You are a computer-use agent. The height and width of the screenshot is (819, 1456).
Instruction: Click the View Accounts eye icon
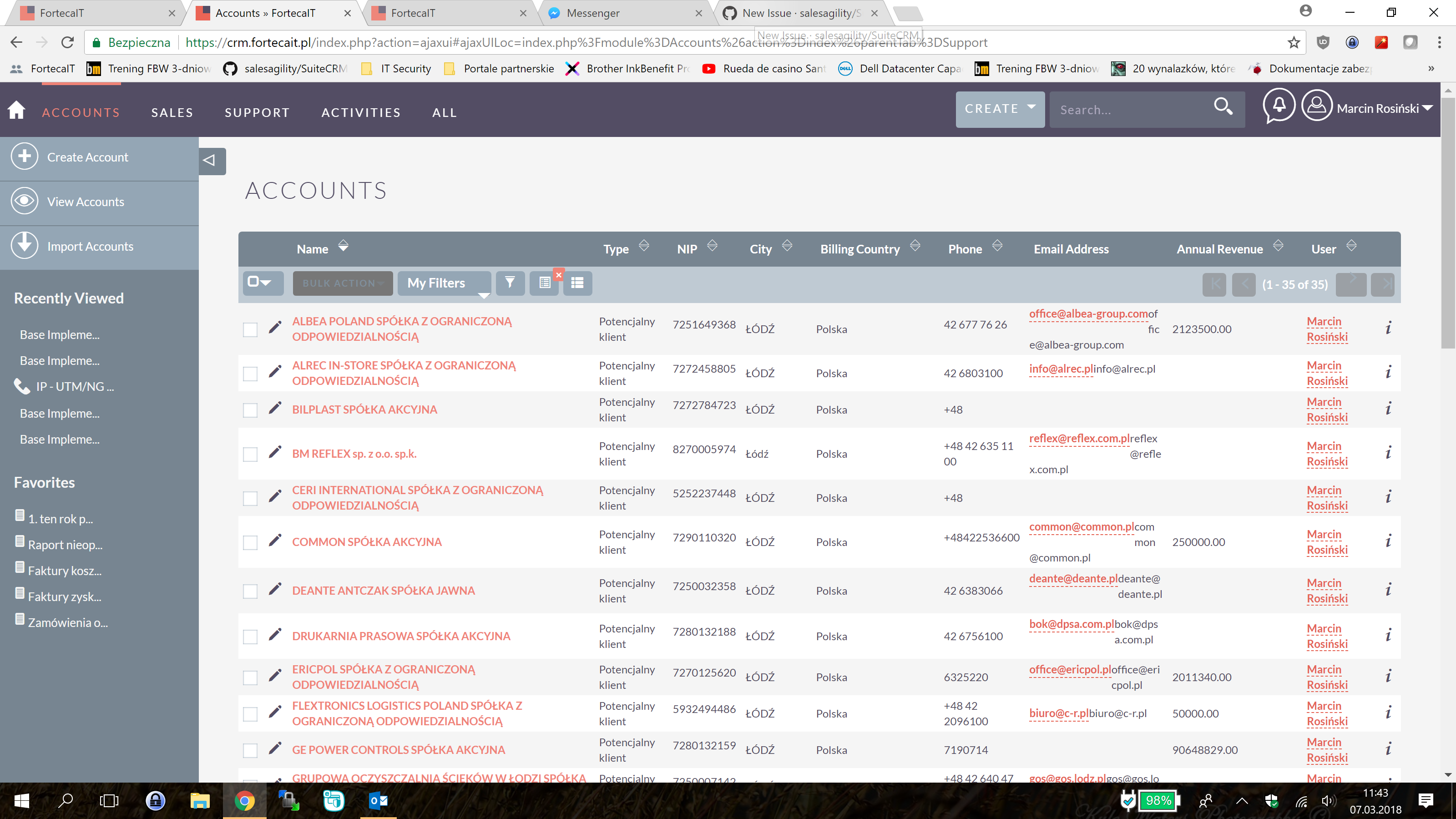pos(24,201)
